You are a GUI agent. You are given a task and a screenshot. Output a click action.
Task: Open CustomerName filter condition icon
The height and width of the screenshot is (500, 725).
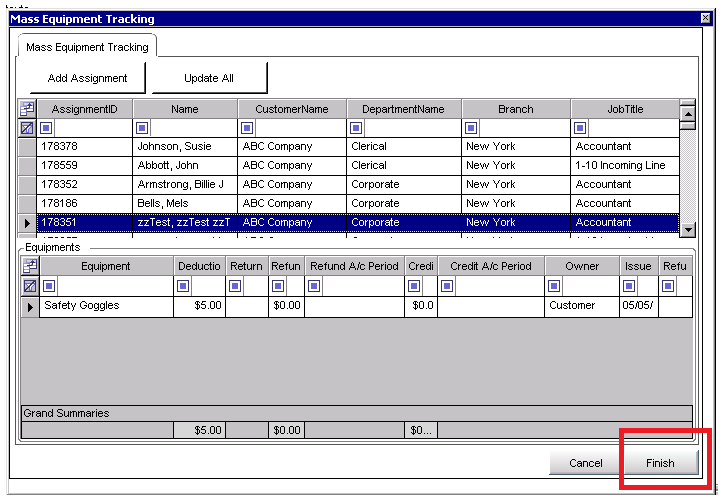[247, 128]
